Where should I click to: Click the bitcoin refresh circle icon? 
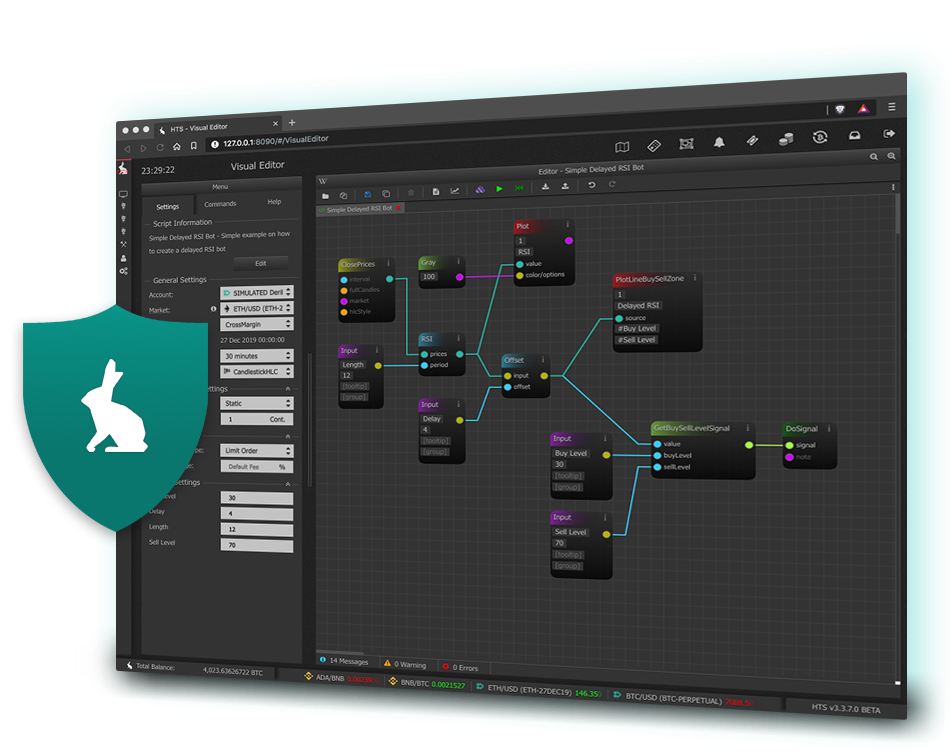(820, 138)
